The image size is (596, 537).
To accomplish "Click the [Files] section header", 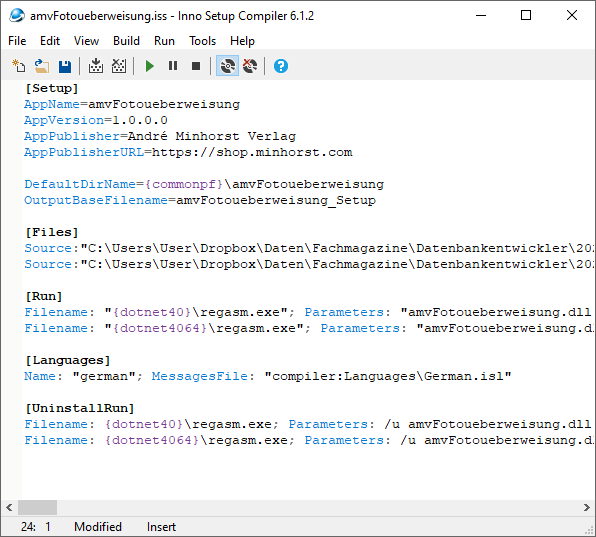I will pos(52,232).
